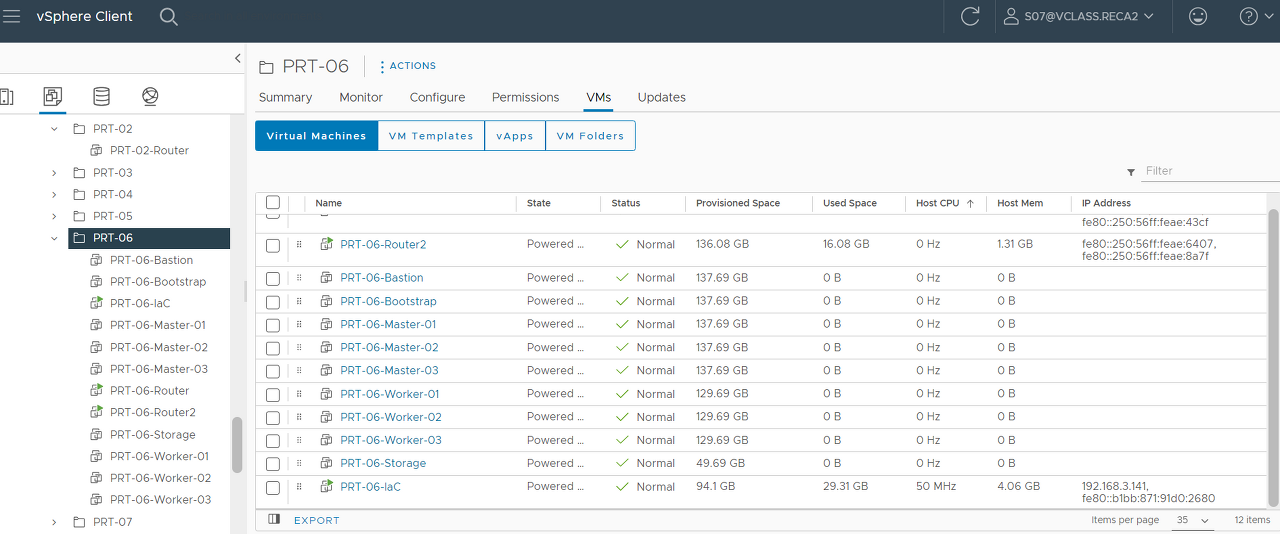Switch to VM Templates sub-tab
The height and width of the screenshot is (534, 1280).
(431, 136)
